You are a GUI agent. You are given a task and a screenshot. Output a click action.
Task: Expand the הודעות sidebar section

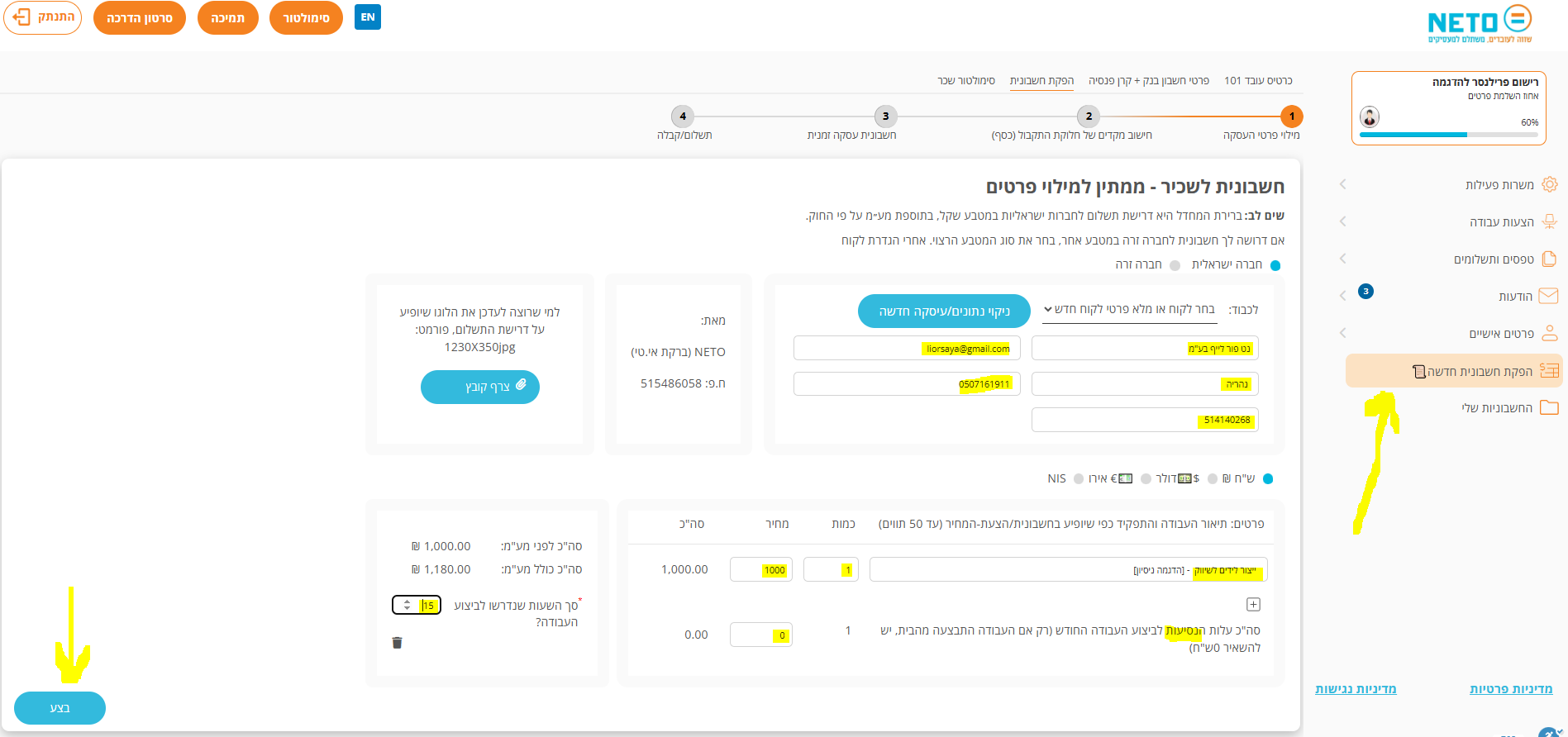(x=1342, y=296)
